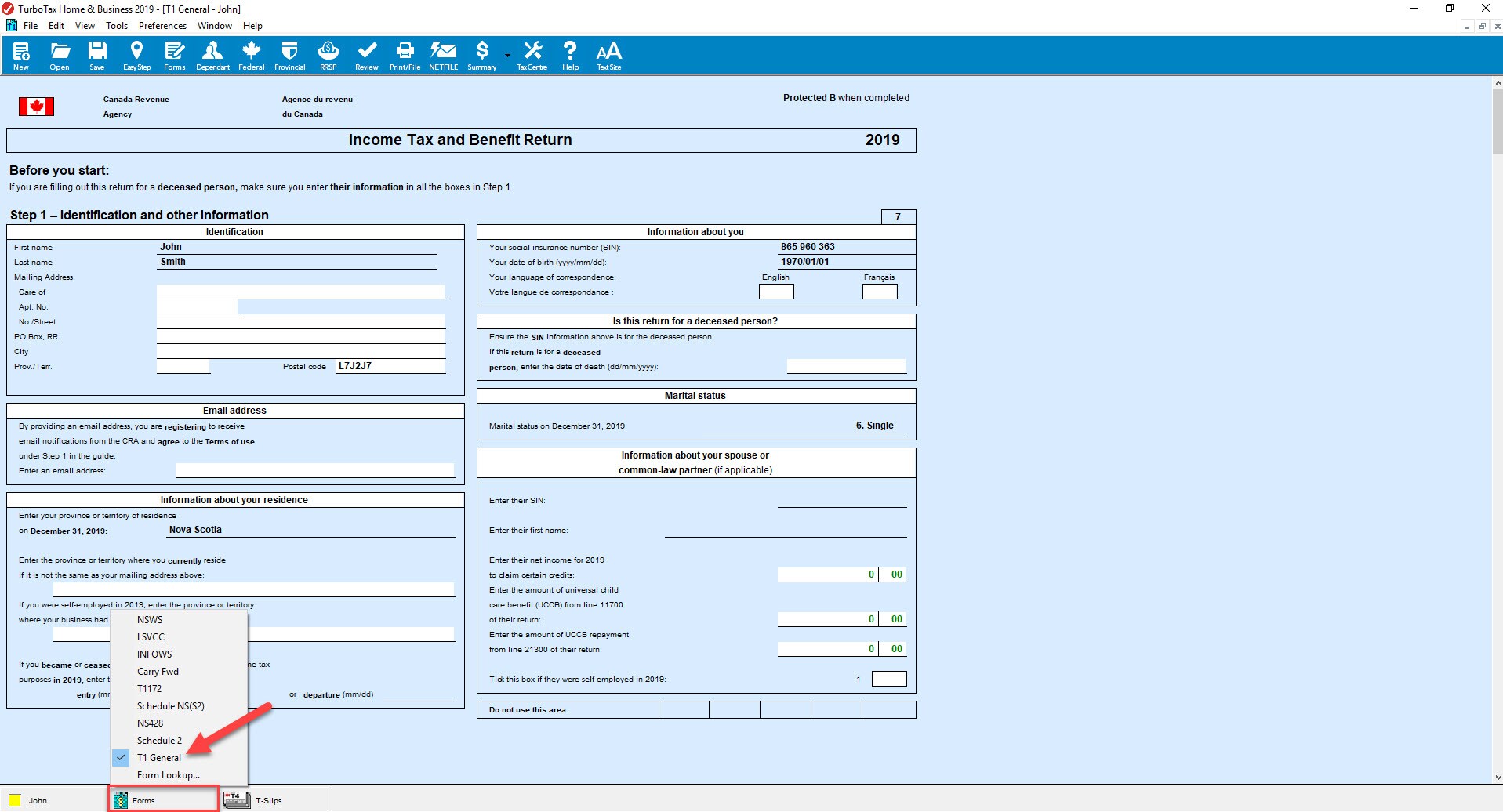1503x812 pixels.
Task: Open the File menu
Action: click(31, 26)
